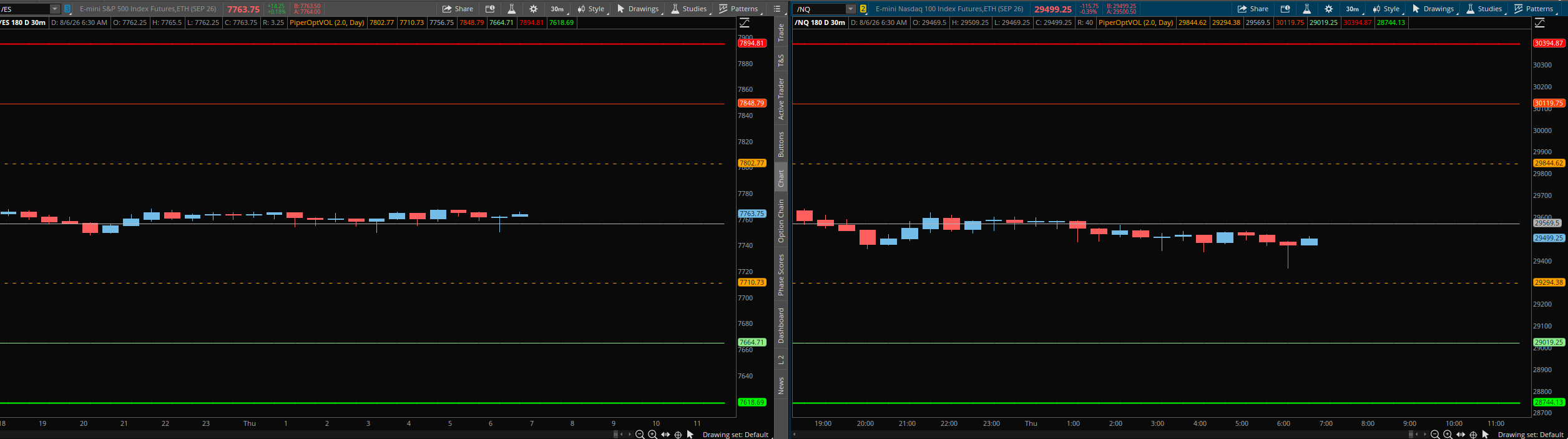Click the flask Edit Studies icon on /ES chart
The width and height of the screenshot is (1568, 439).
(511, 9)
